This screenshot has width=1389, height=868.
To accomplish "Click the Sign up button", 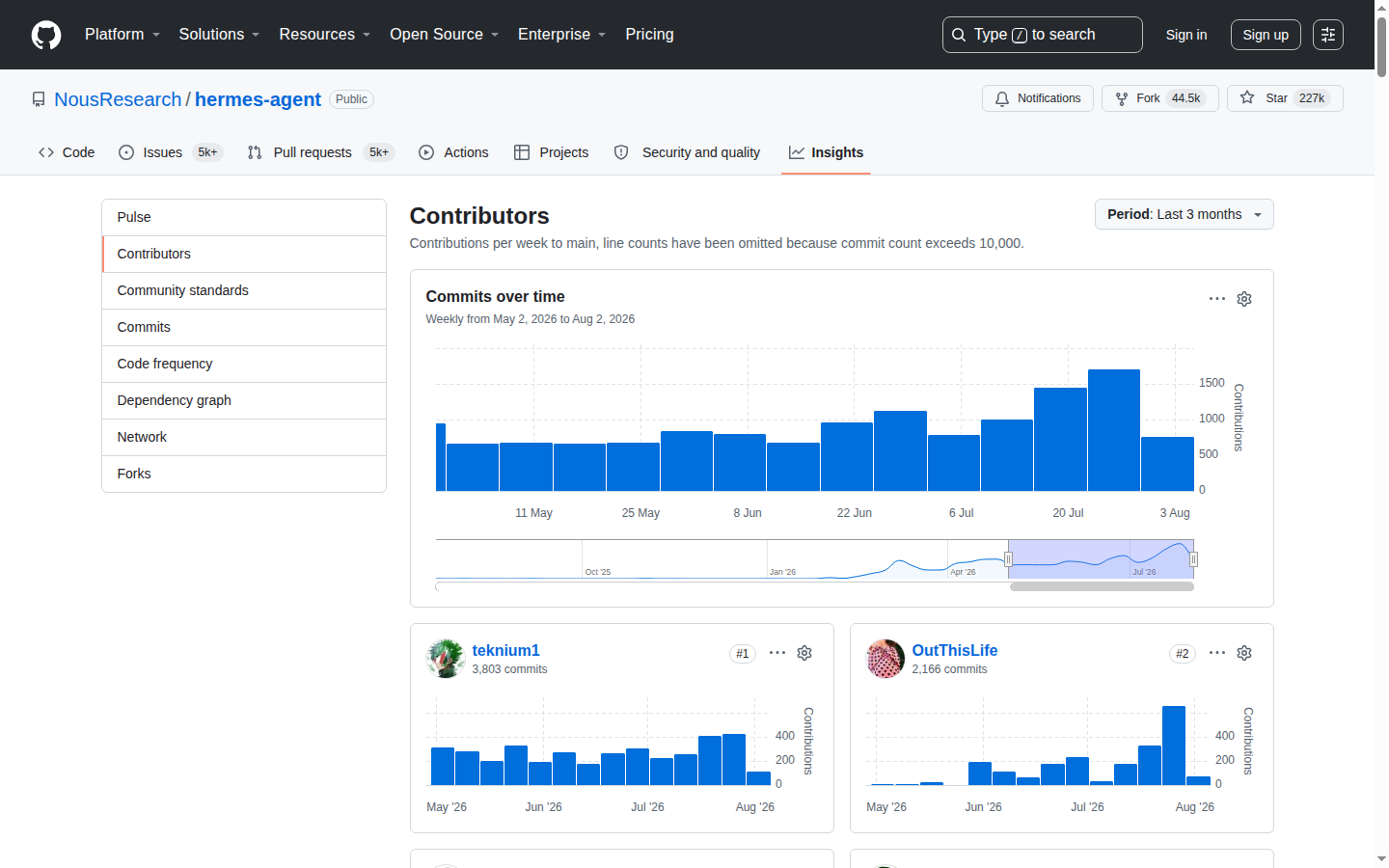I will point(1266,35).
